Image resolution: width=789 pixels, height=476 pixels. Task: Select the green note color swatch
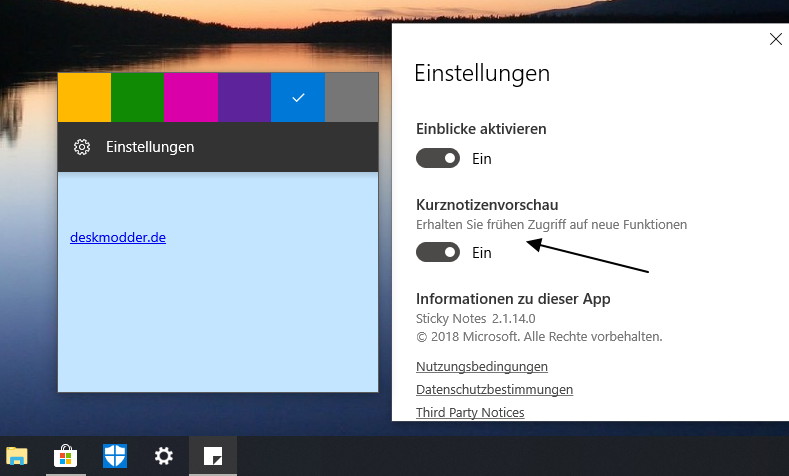137,97
